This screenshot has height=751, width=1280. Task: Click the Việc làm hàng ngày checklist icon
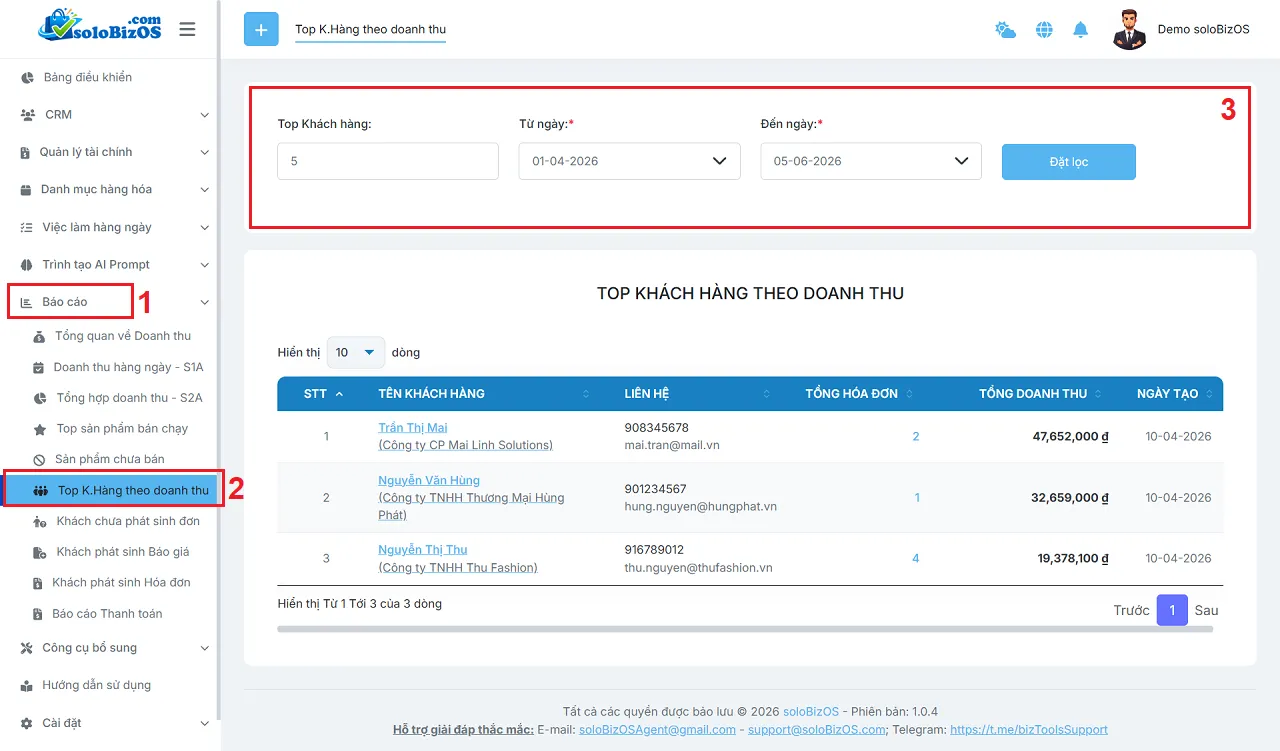(x=27, y=228)
